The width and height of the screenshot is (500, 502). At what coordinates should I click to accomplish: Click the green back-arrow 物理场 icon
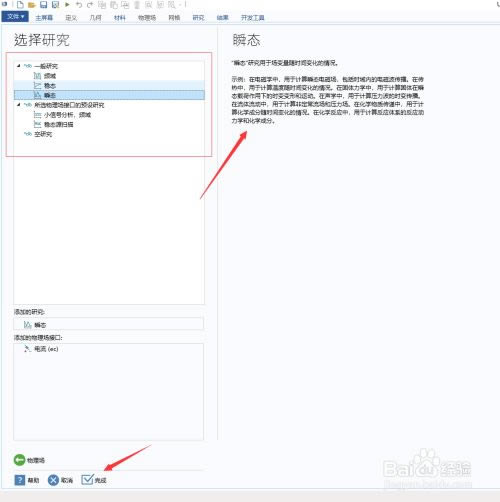coord(19,460)
